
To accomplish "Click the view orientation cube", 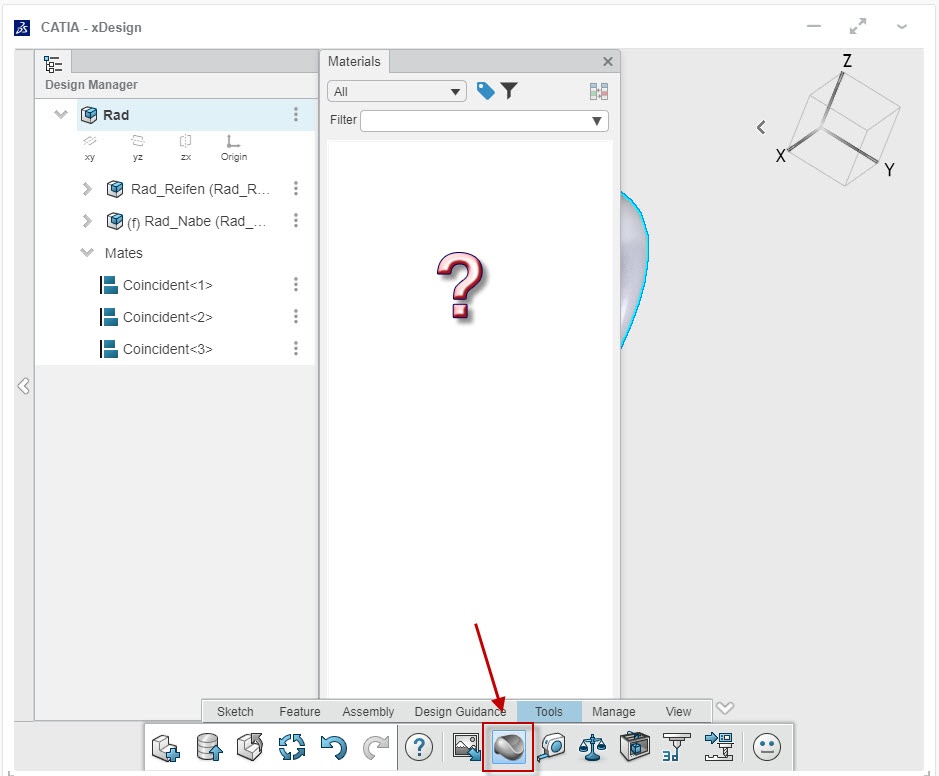I will pyautogui.click(x=844, y=128).
